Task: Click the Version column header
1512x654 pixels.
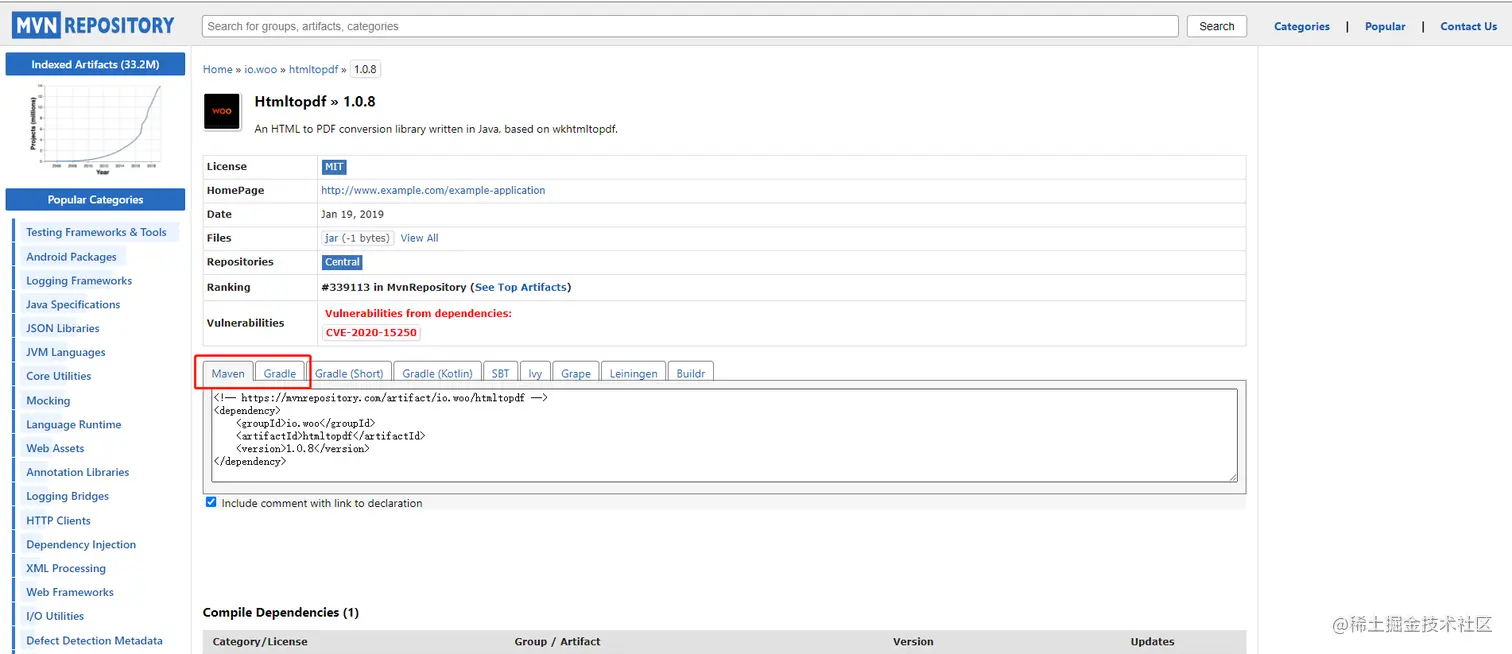Action: [x=913, y=641]
